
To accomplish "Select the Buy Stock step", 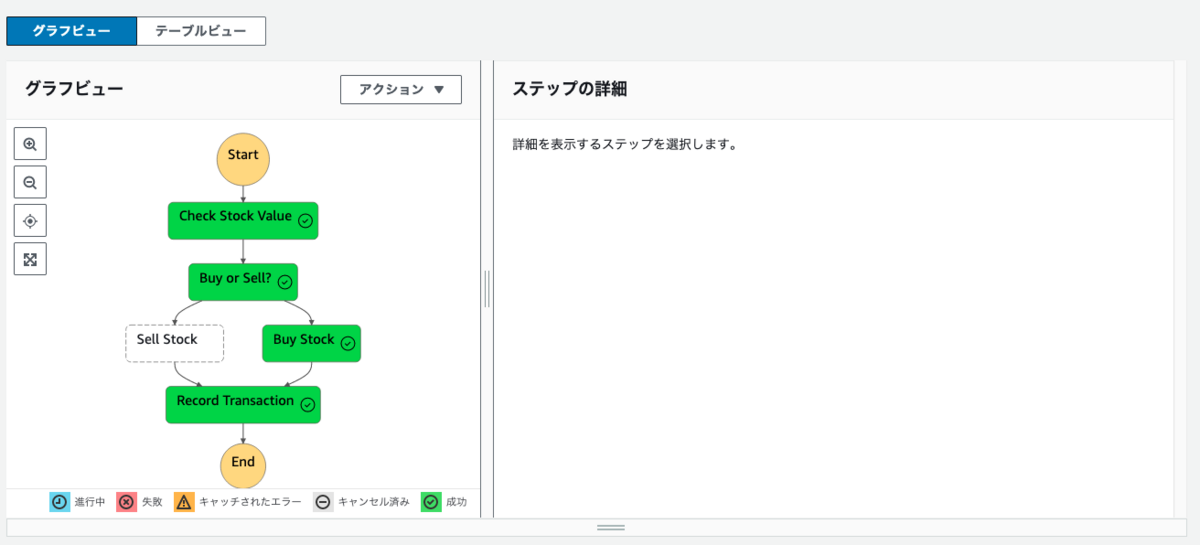I will [x=311, y=343].
